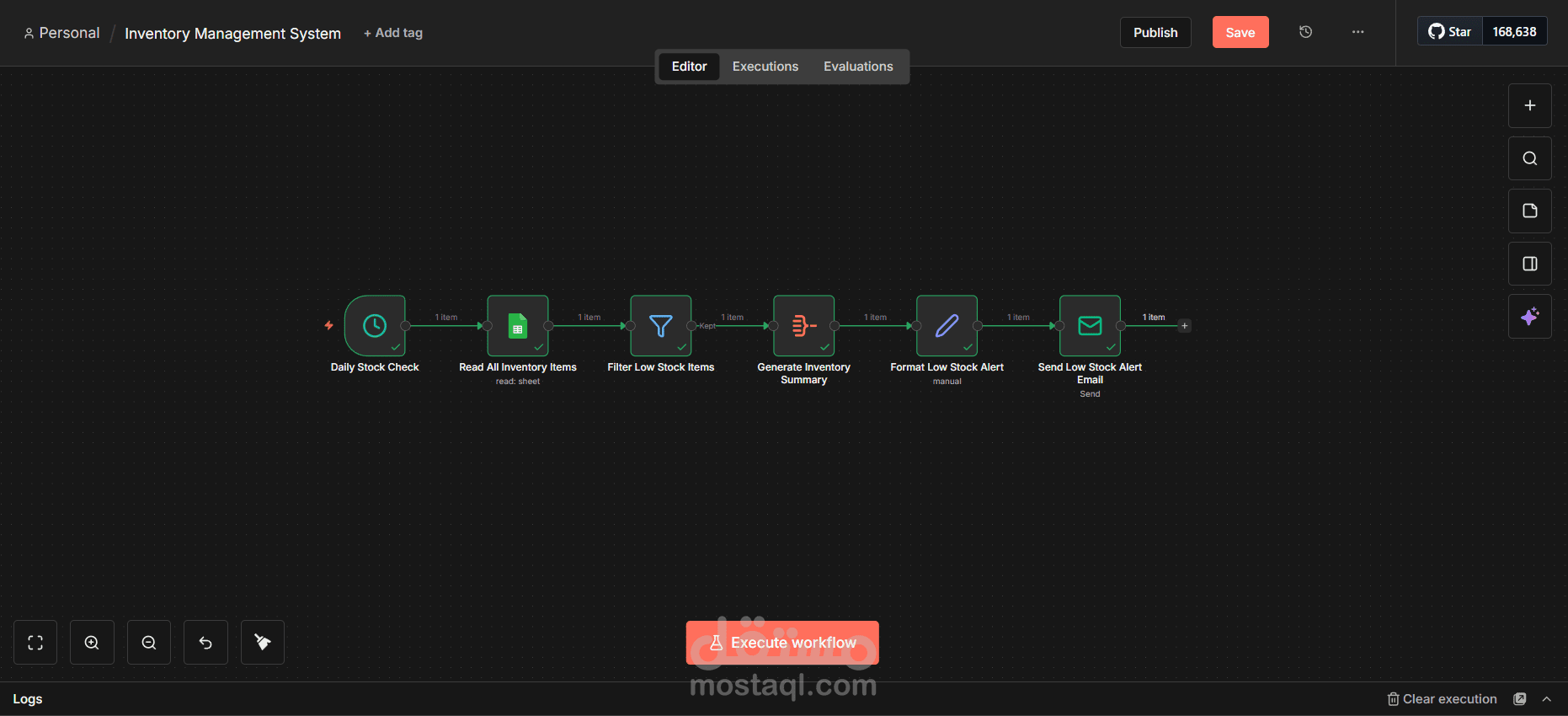Publish the workflow
The height and width of the screenshot is (716, 1568).
coord(1155,32)
